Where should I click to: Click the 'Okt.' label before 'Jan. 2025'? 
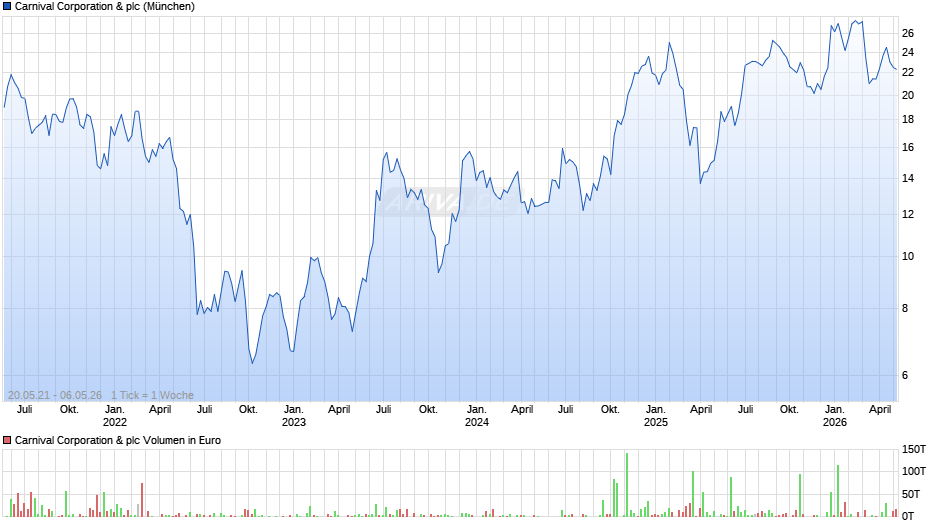610,409
